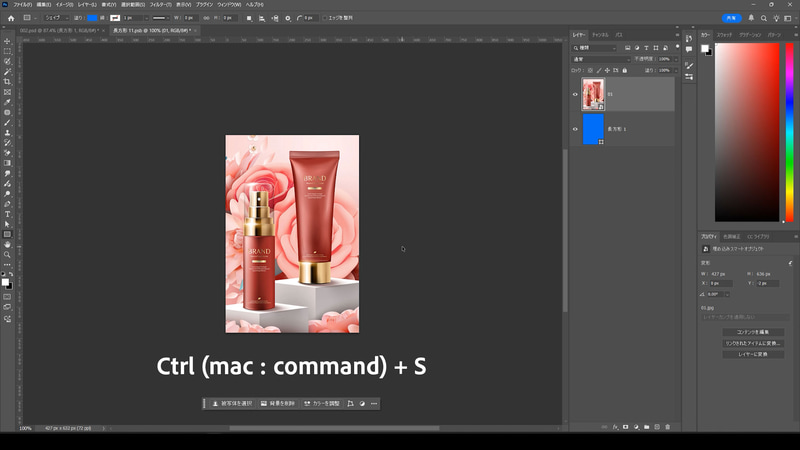800x450 pixels.
Task: Click the Home icon in options bar
Action: coord(11,18)
